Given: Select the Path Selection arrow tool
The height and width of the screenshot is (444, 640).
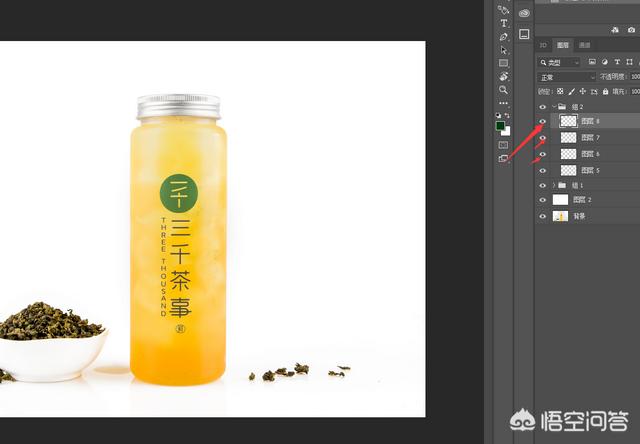Looking at the screenshot, I should [504, 50].
